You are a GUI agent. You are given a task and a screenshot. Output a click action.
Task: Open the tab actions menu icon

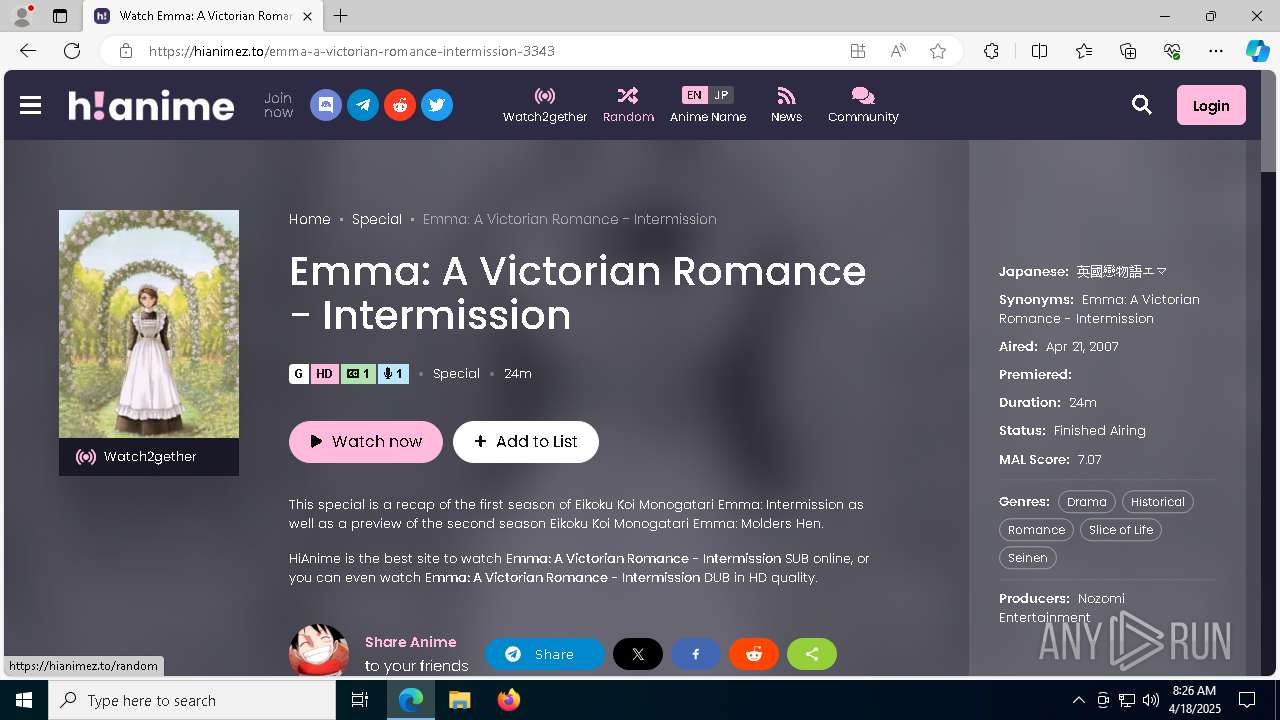point(60,16)
